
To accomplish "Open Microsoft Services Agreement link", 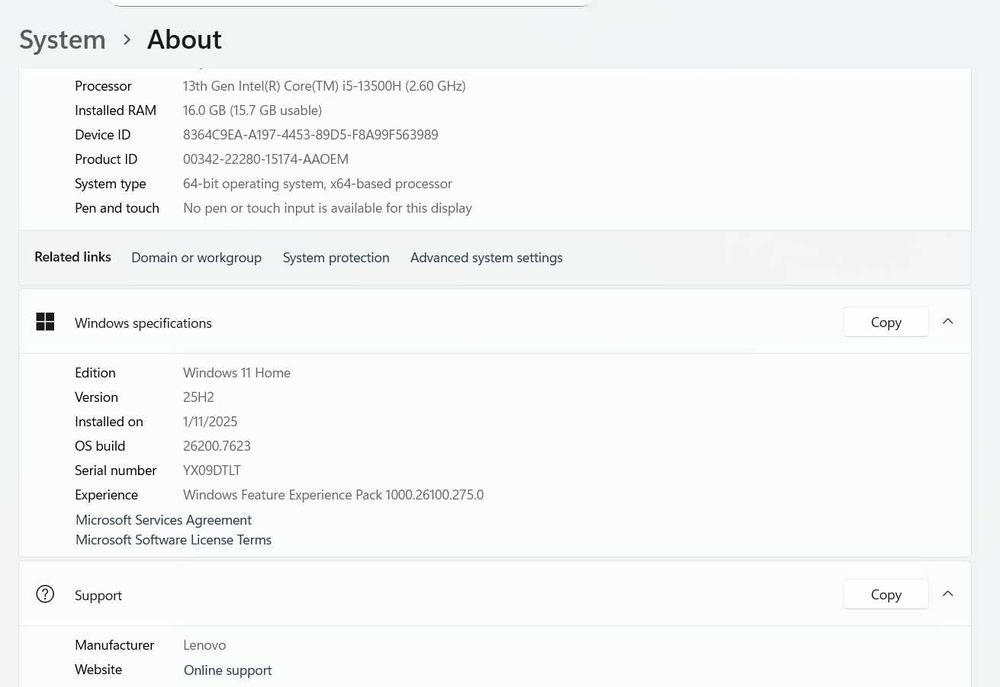I will [163, 520].
